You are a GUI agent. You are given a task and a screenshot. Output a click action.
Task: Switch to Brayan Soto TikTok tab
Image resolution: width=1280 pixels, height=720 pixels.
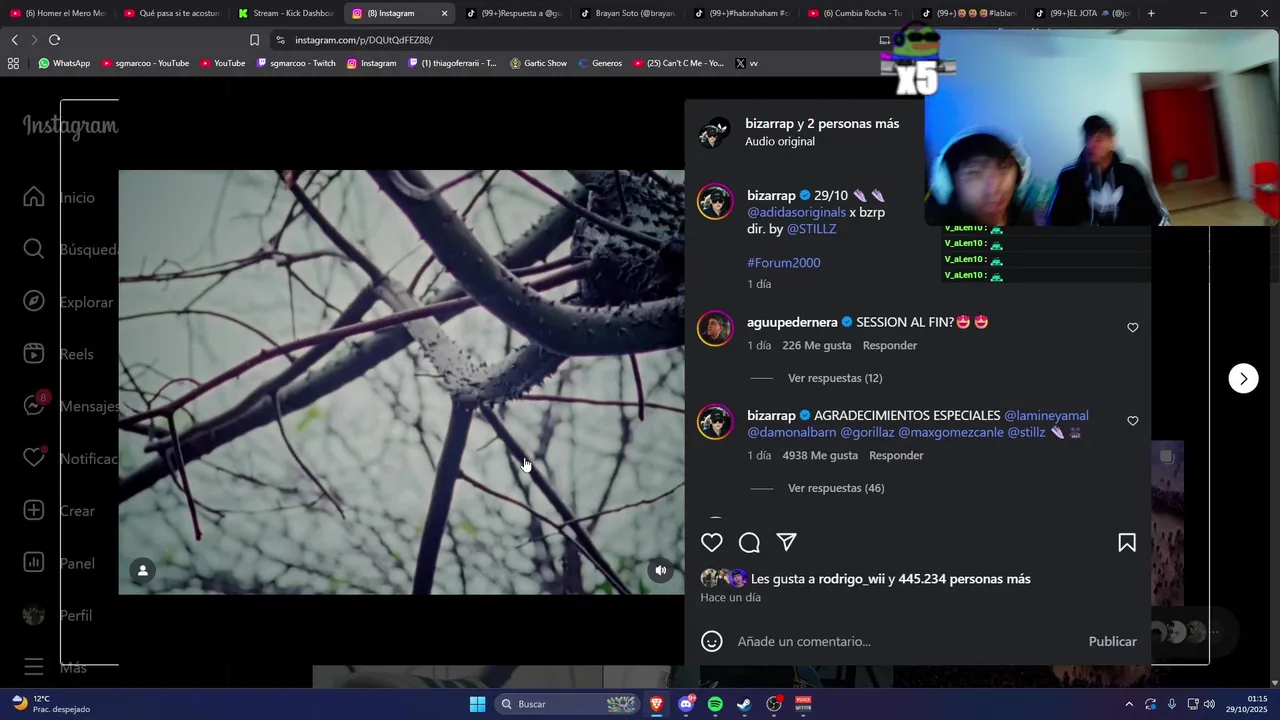coord(626,13)
